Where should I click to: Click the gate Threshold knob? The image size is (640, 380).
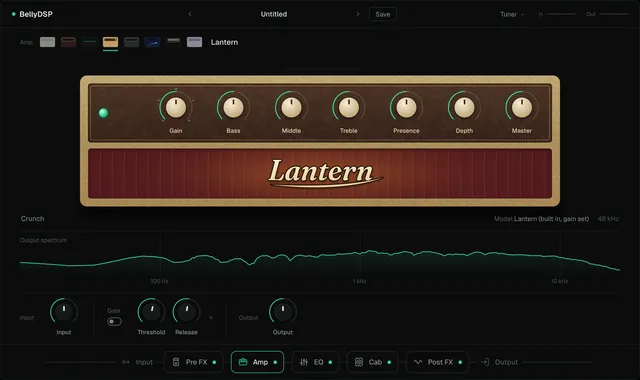tap(151, 312)
